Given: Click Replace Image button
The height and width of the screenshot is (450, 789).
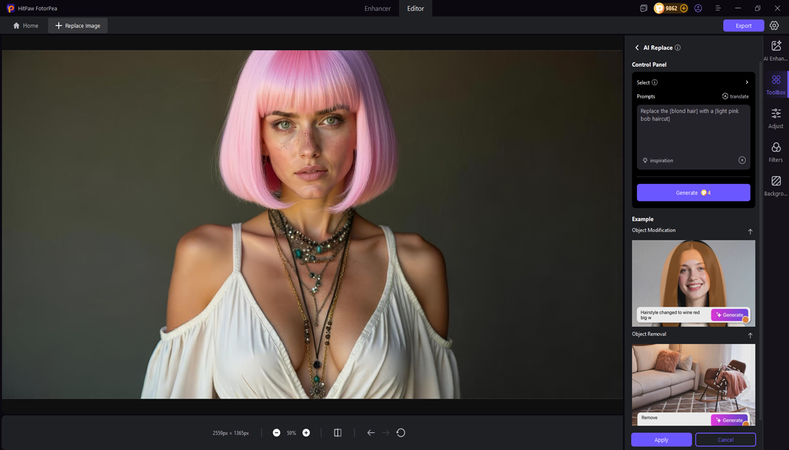Looking at the screenshot, I should coord(77,26).
